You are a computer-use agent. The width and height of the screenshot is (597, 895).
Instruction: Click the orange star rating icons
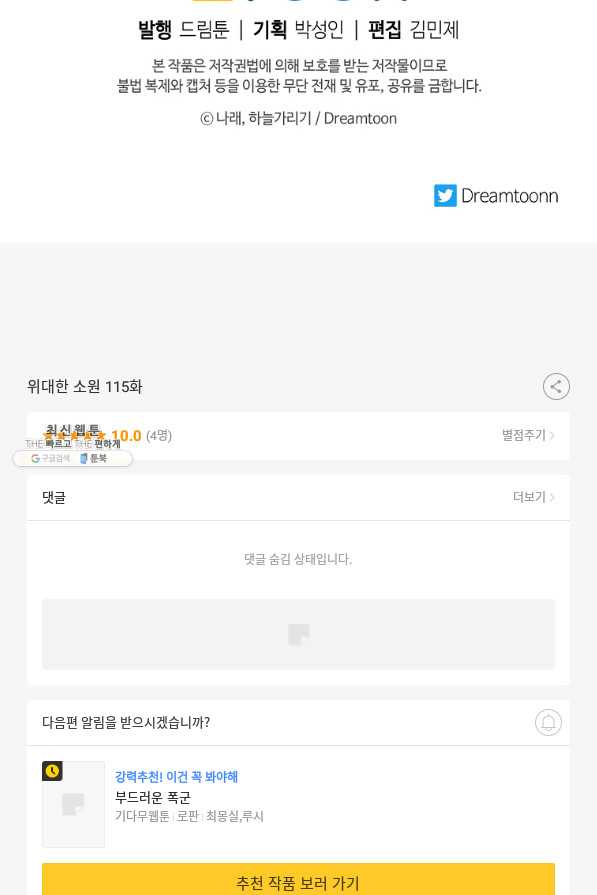pos(74,436)
